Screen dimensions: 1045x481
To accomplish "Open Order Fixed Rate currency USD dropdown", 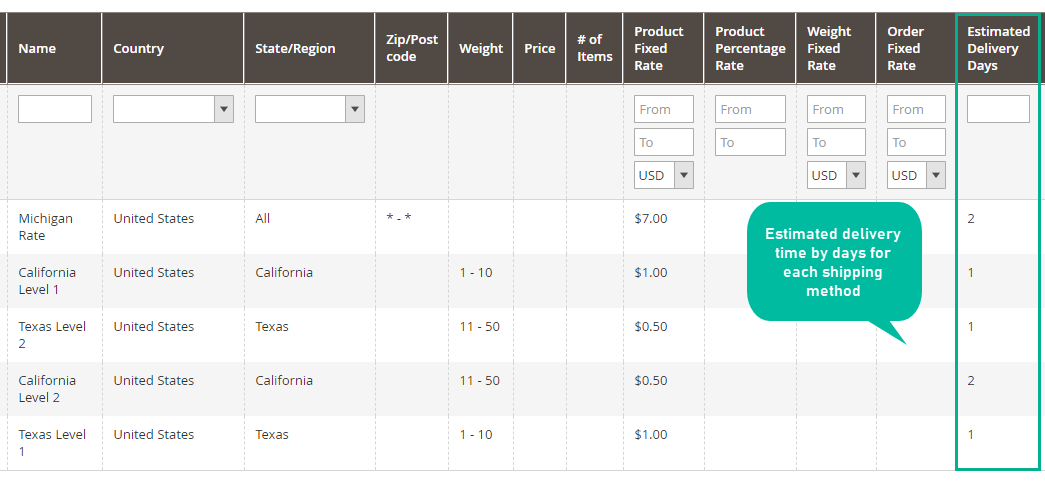I will [x=916, y=175].
